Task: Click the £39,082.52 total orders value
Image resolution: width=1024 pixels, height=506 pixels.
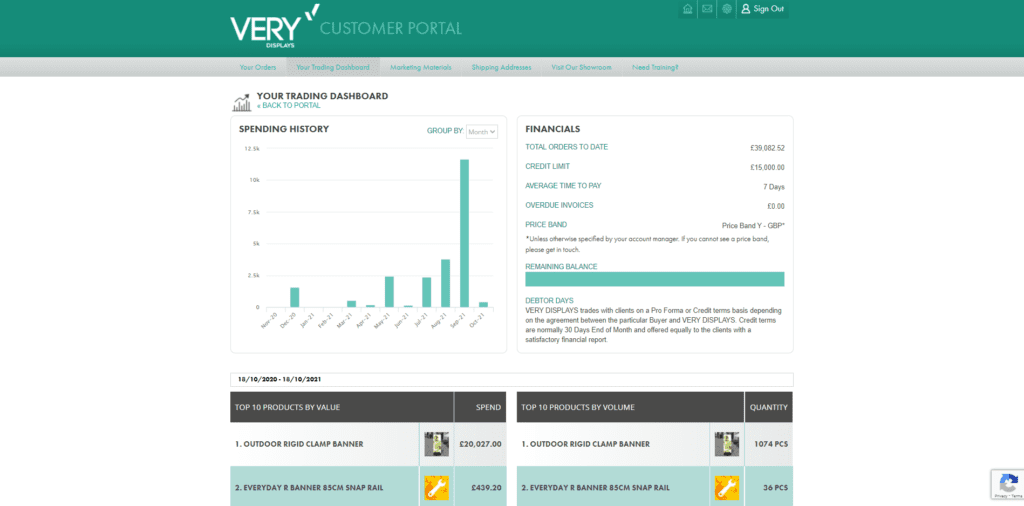Action: click(767, 148)
